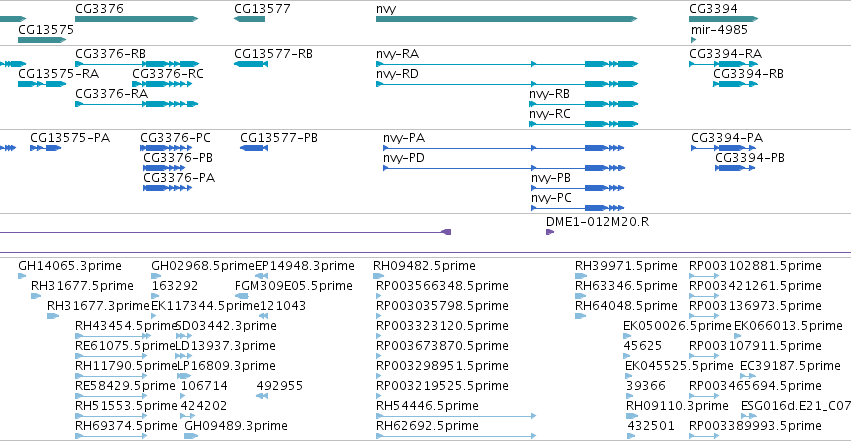851x441 pixels.
Task: Select EST LD13937.3prime label
Action: [x=226, y=346]
